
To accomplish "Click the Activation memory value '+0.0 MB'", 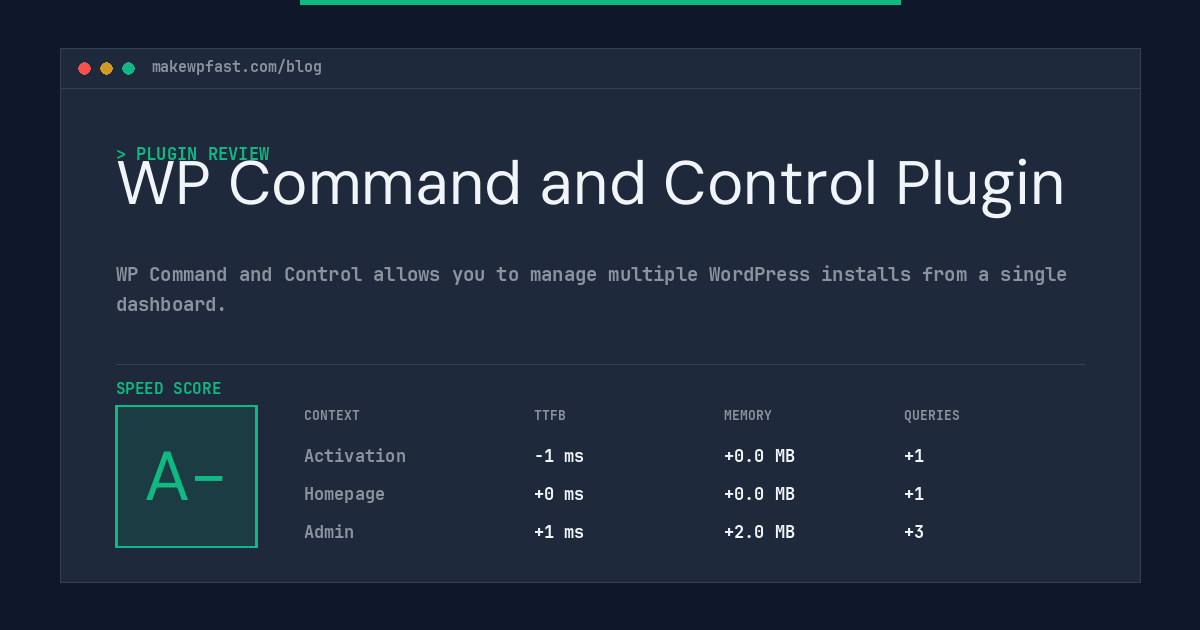I will click(759, 456).
